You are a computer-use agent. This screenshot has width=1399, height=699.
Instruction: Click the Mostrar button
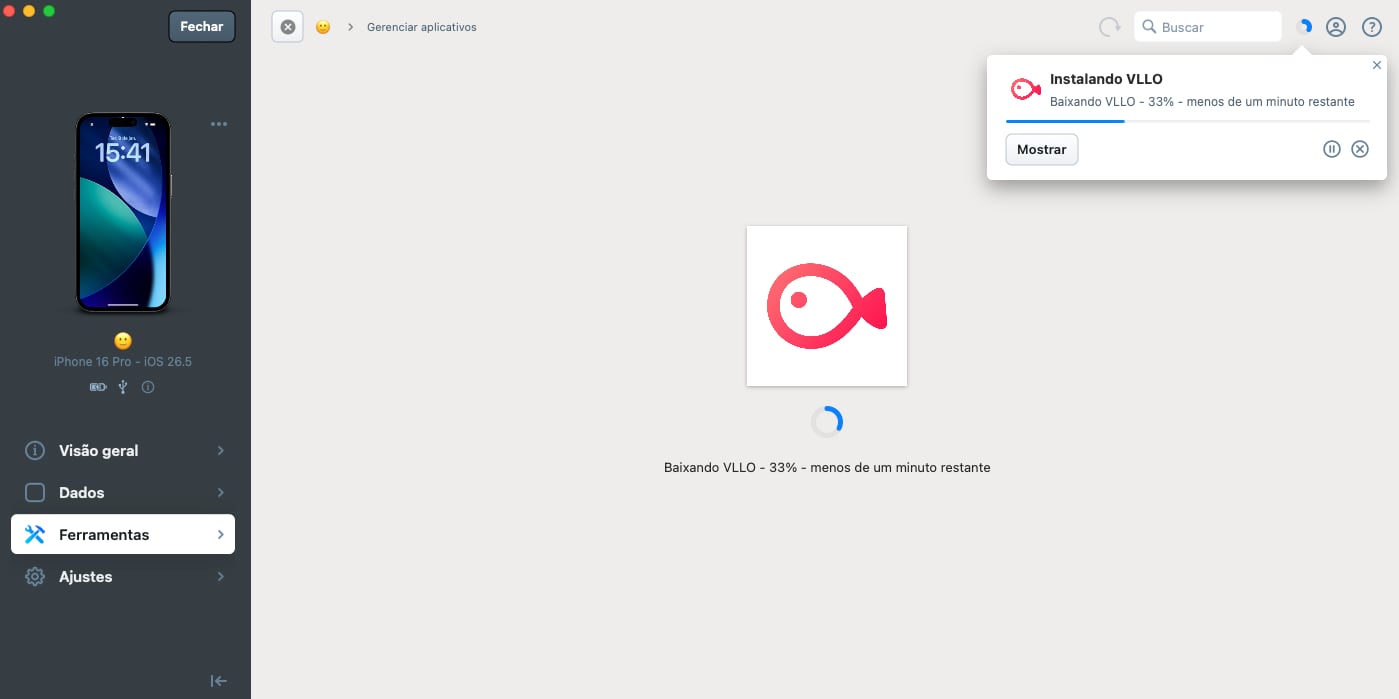1042,149
